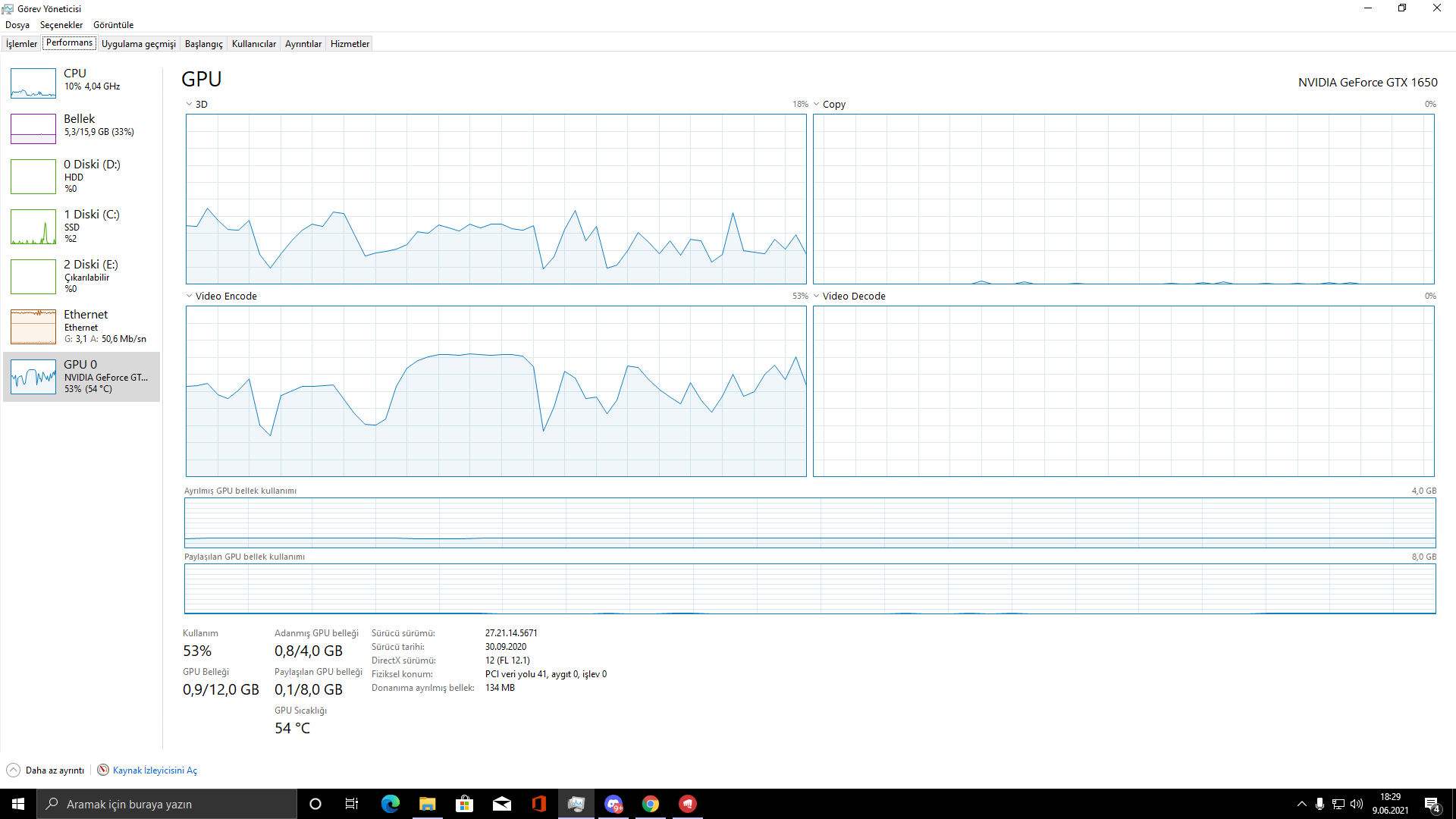
Task: Open the Seçenekler menu
Action: [x=61, y=25]
